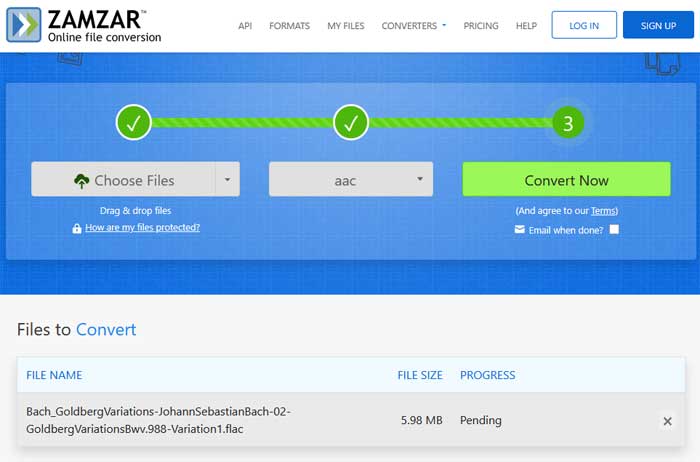
Task: Open the Terms link
Action: tap(604, 211)
